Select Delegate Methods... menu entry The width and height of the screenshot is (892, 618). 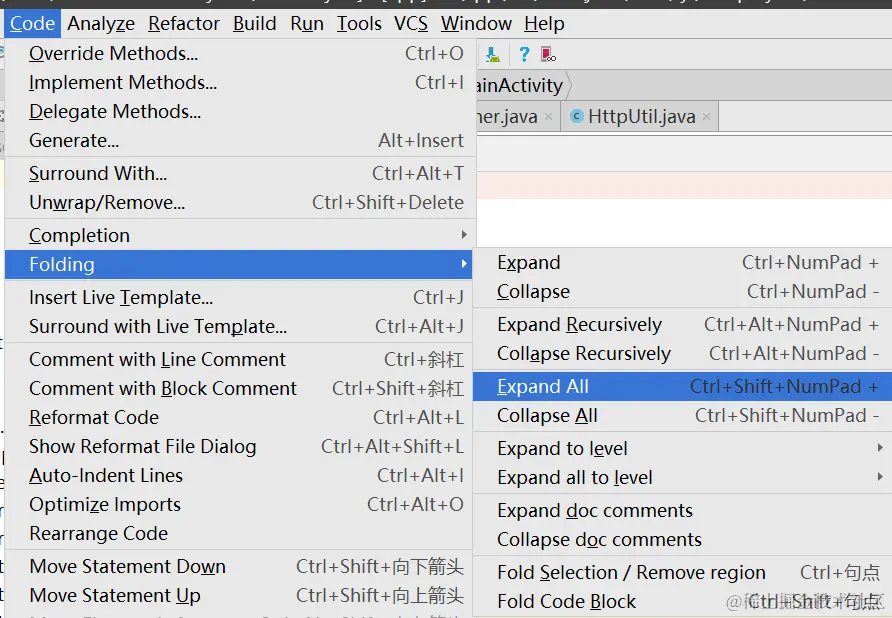click(x=240, y=112)
